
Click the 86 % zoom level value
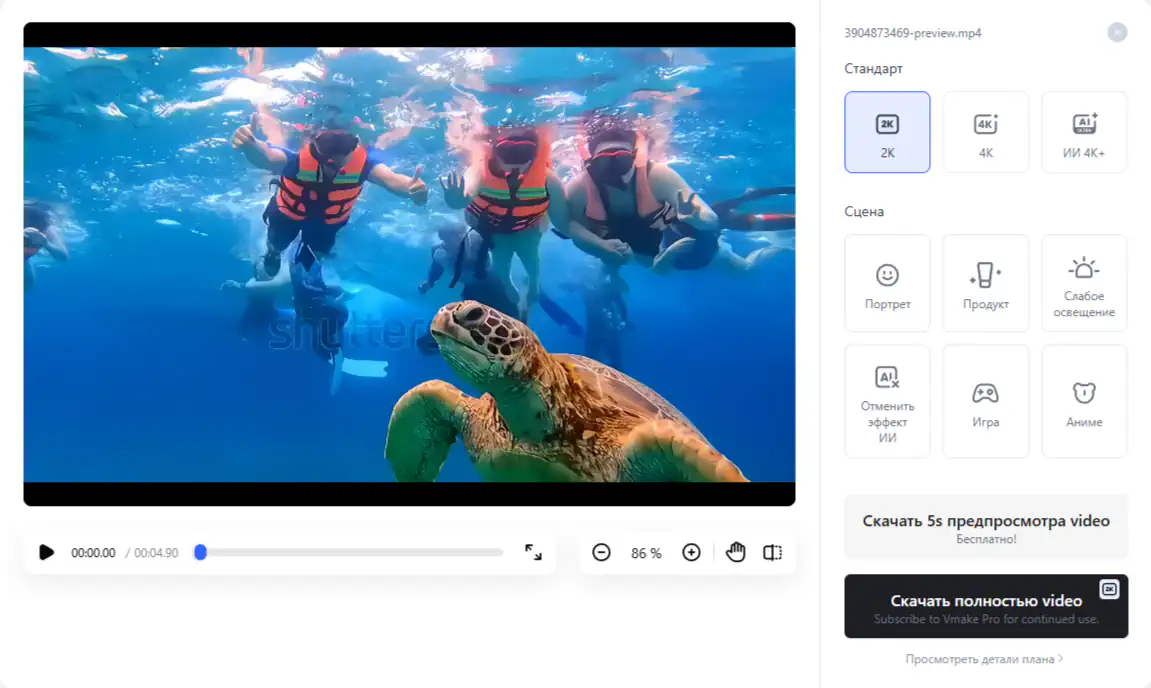click(x=646, y=553)
